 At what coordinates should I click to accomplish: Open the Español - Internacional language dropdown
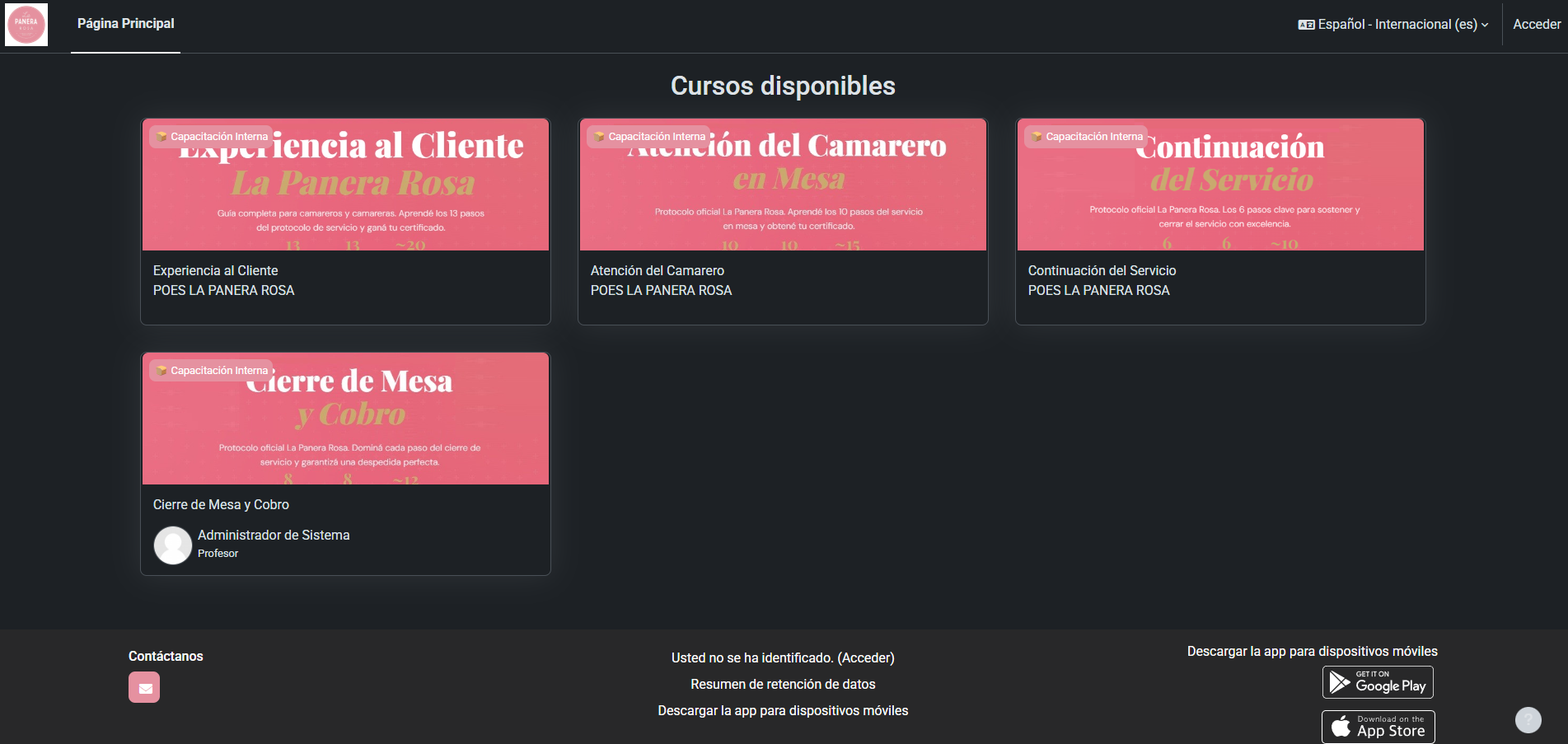pyautogui.click(x=1392, y=24)
